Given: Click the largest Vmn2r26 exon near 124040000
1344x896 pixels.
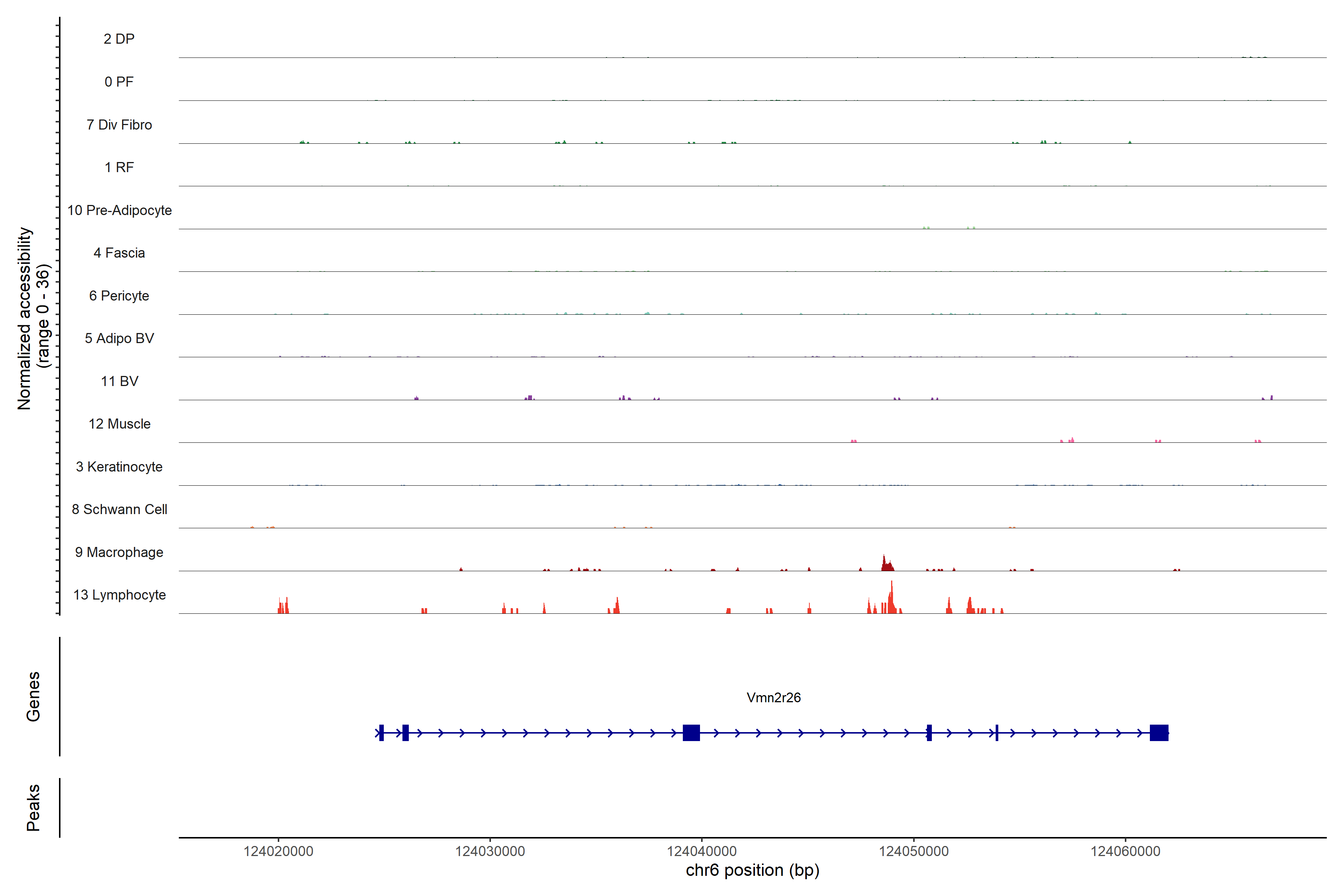Looking at the screenshot, I should click(x=691, y=732).
